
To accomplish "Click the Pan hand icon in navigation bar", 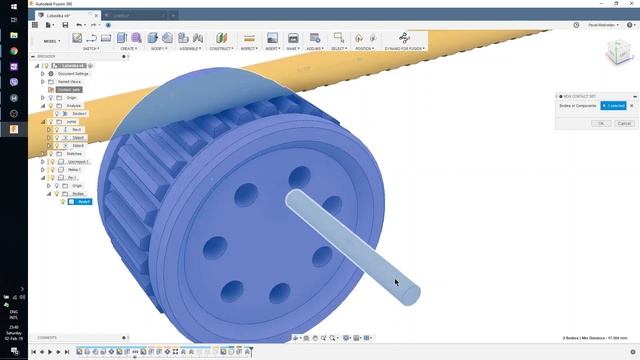I will (315, 338).
